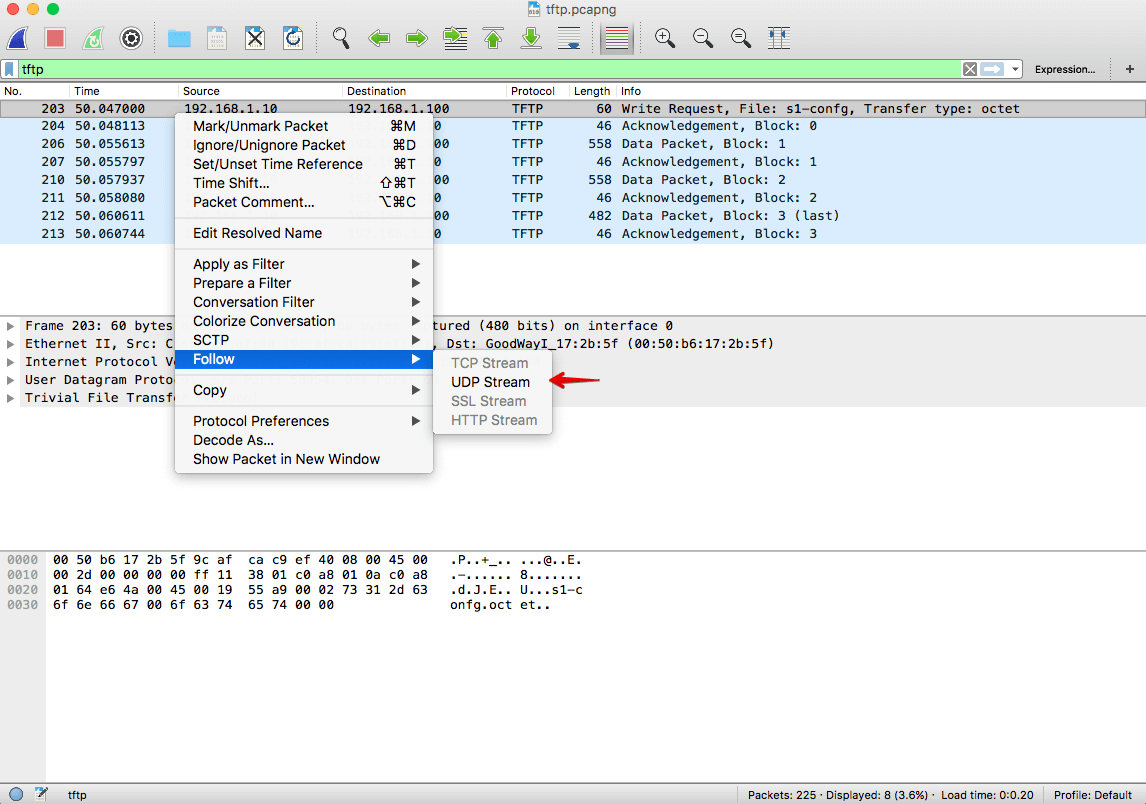This screenshot has width=1146, height=804.
Task: Click the Profile: Default status entry
Action: point(1093,795)
